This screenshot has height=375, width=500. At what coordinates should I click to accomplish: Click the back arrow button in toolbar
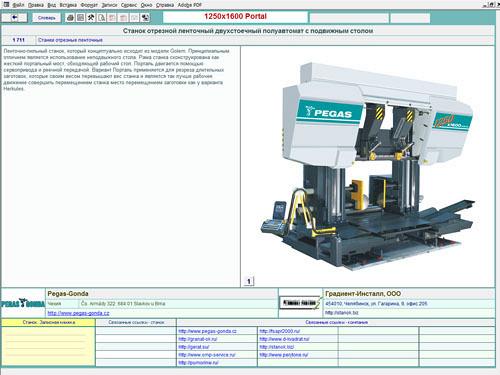tap(15, 18)
